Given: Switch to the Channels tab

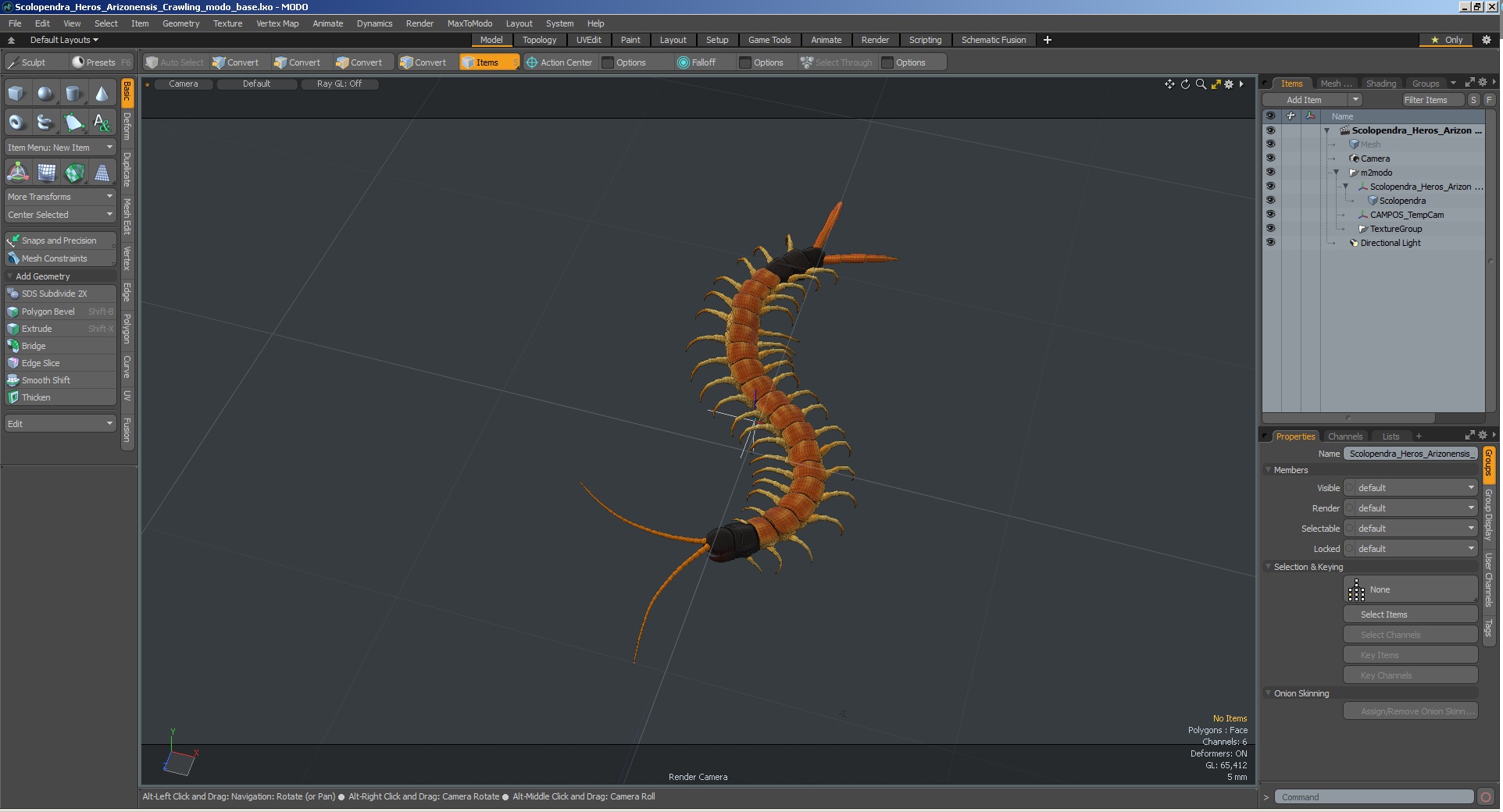Looking at the screenshot, I should coord(1345,436).
